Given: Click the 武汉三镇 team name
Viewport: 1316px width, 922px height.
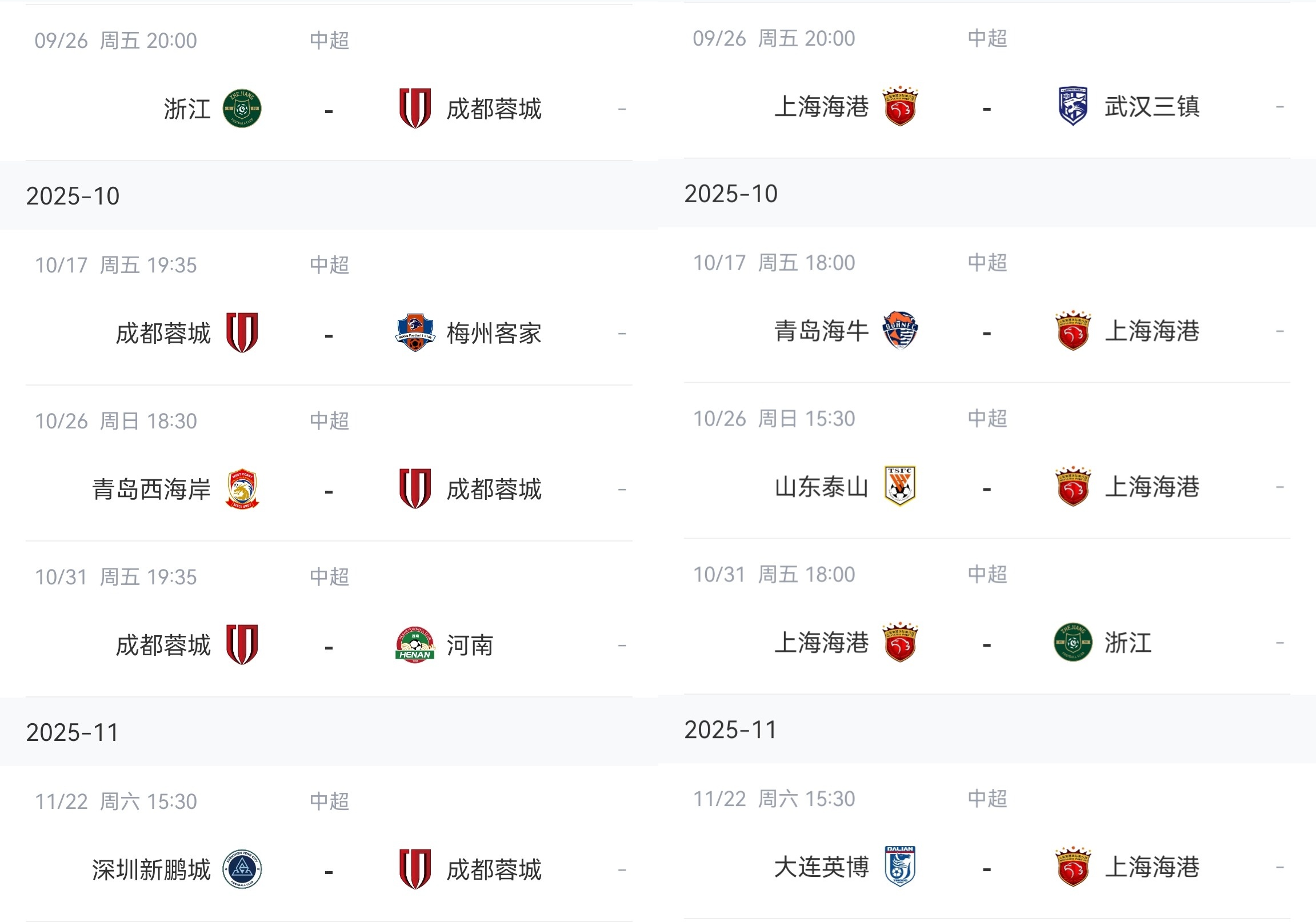Looking at the screenshot, I should [x=1151, y=107].
